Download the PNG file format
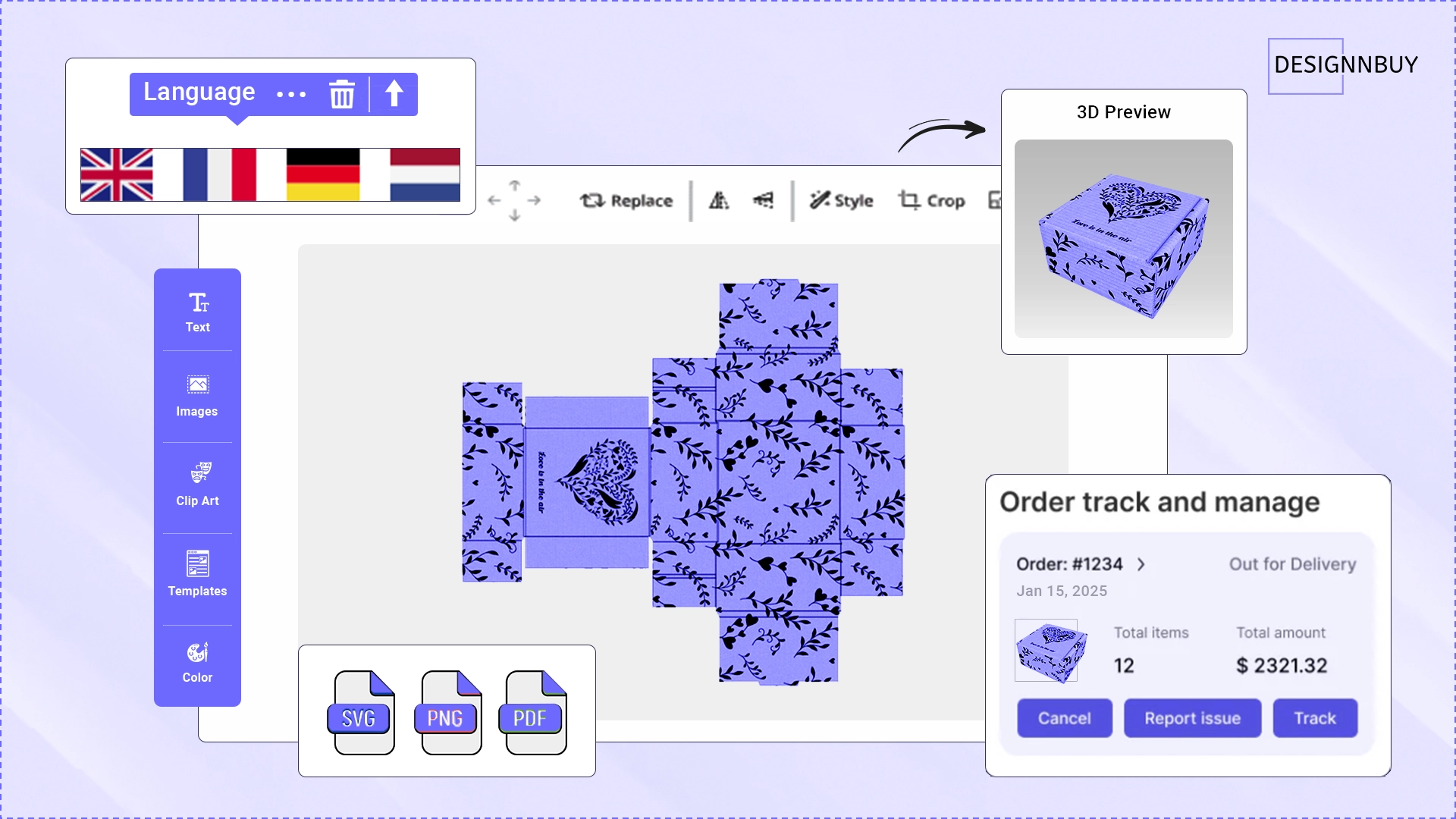Image resolution: width=1456 pixels, height=819 pixels. pyautogui.click(x=449, y=712)
